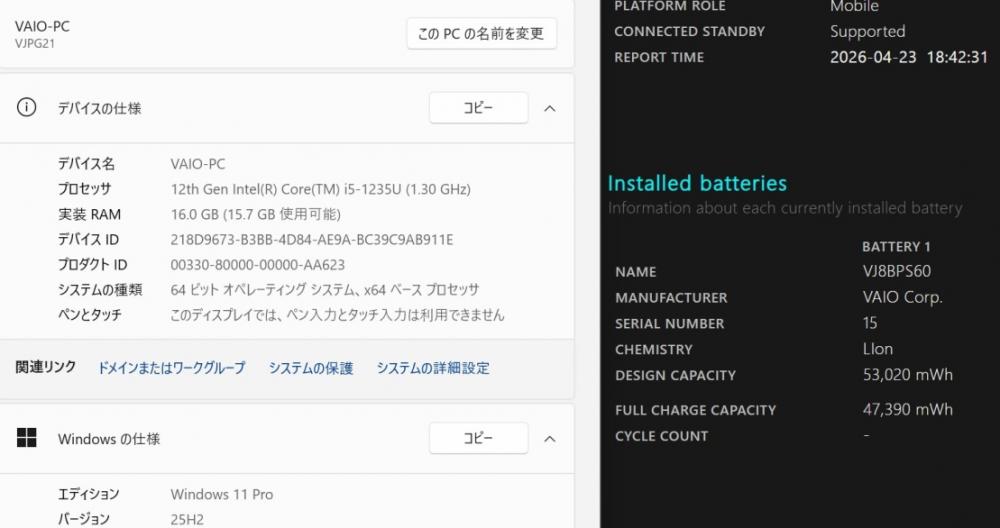Open the ドメインまたはワークグループ link
The image size is (1000, 528).
171,368
